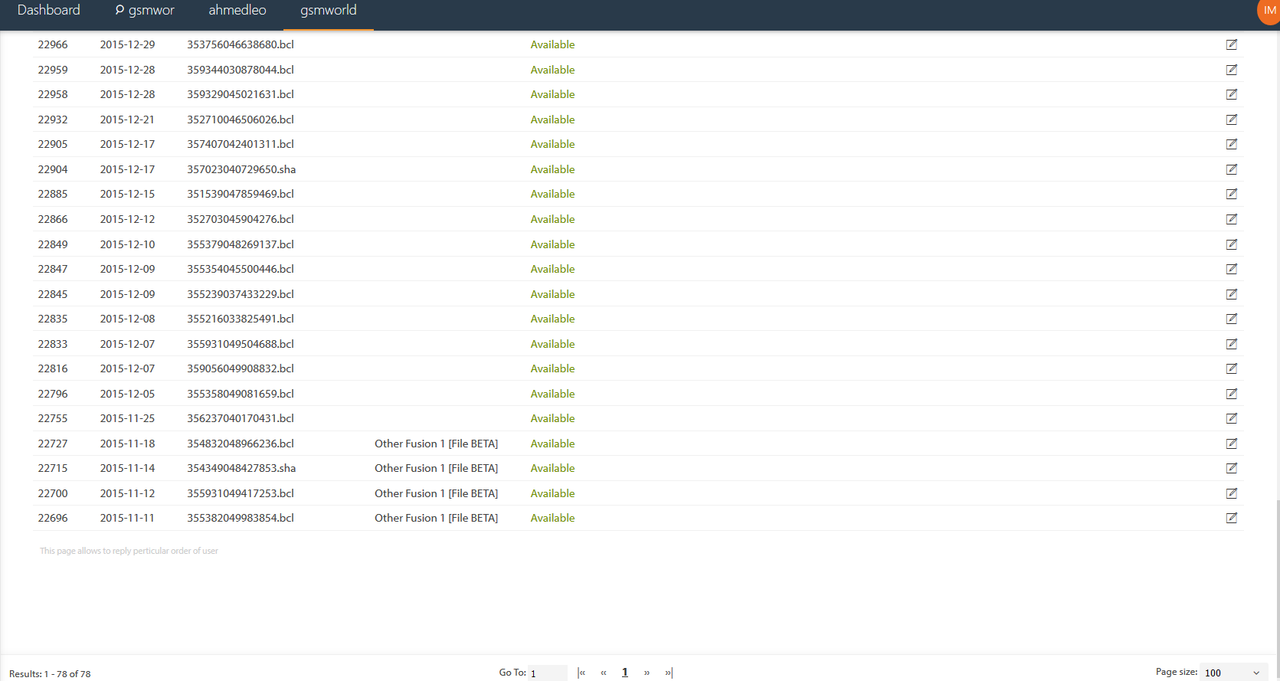This screenshot has height=681, width=1280.
Task: Click file 355382049983854.bcl
Action: coord(241,518)
